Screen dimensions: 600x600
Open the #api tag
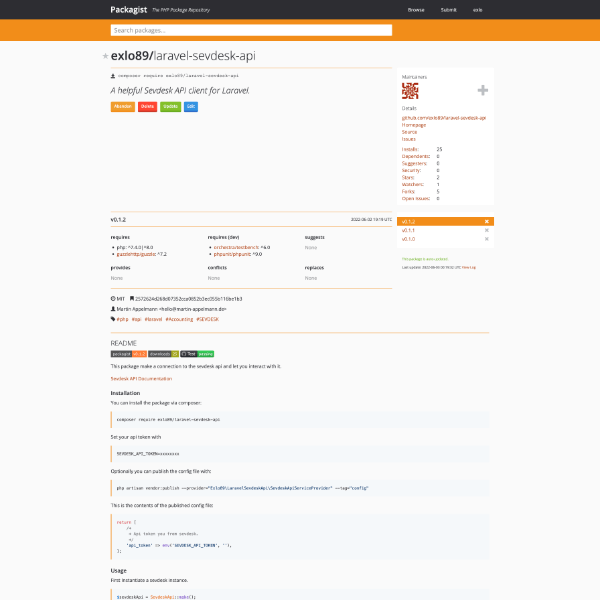coord(137,319)
